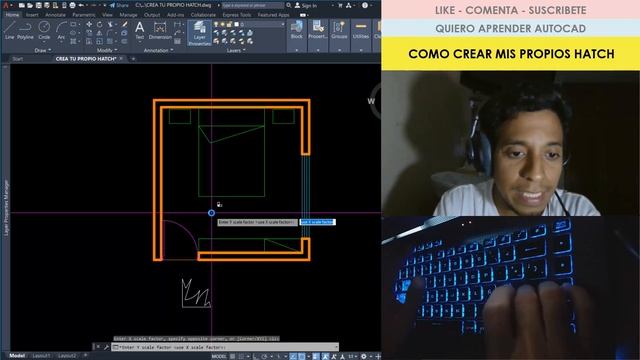
Task: Open command line history dropdown arrow
Action: [336, 347]
